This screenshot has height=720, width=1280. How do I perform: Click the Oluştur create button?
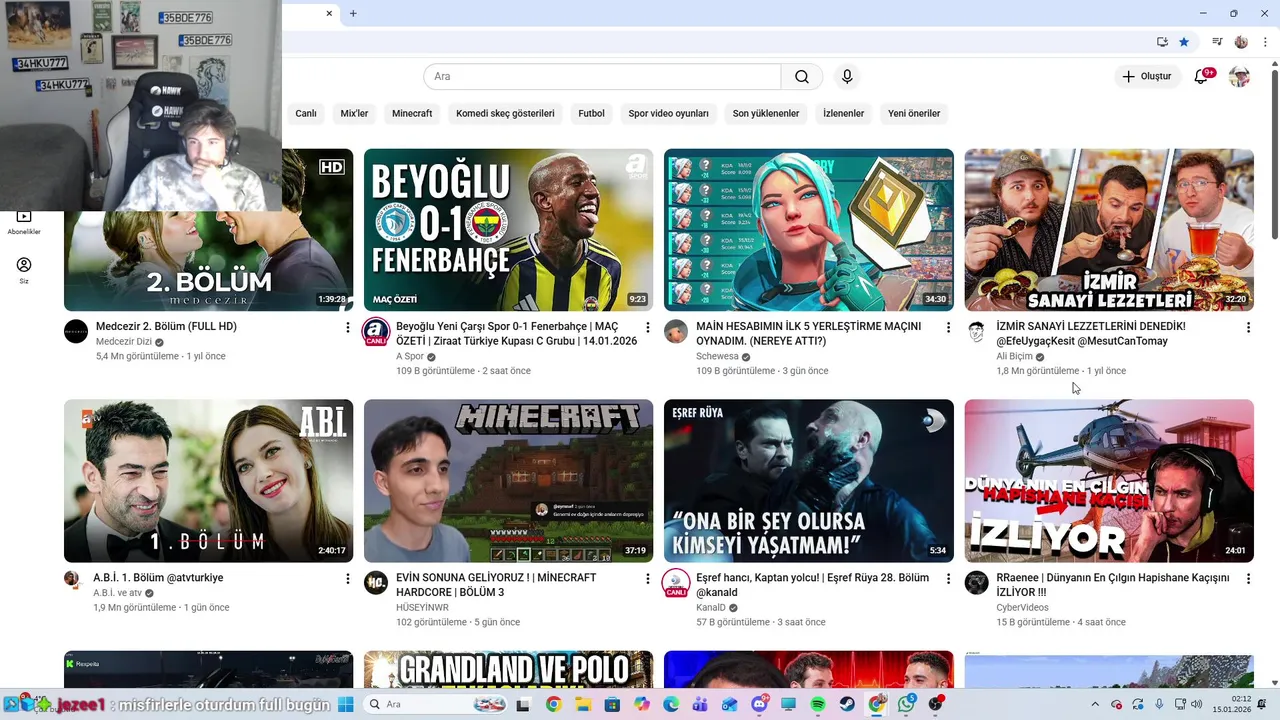tap(1147, 77)
